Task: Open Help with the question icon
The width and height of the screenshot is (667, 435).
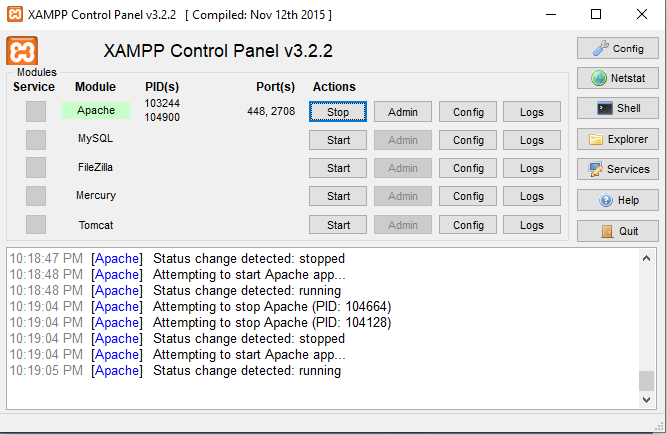Action: (618, 200)
